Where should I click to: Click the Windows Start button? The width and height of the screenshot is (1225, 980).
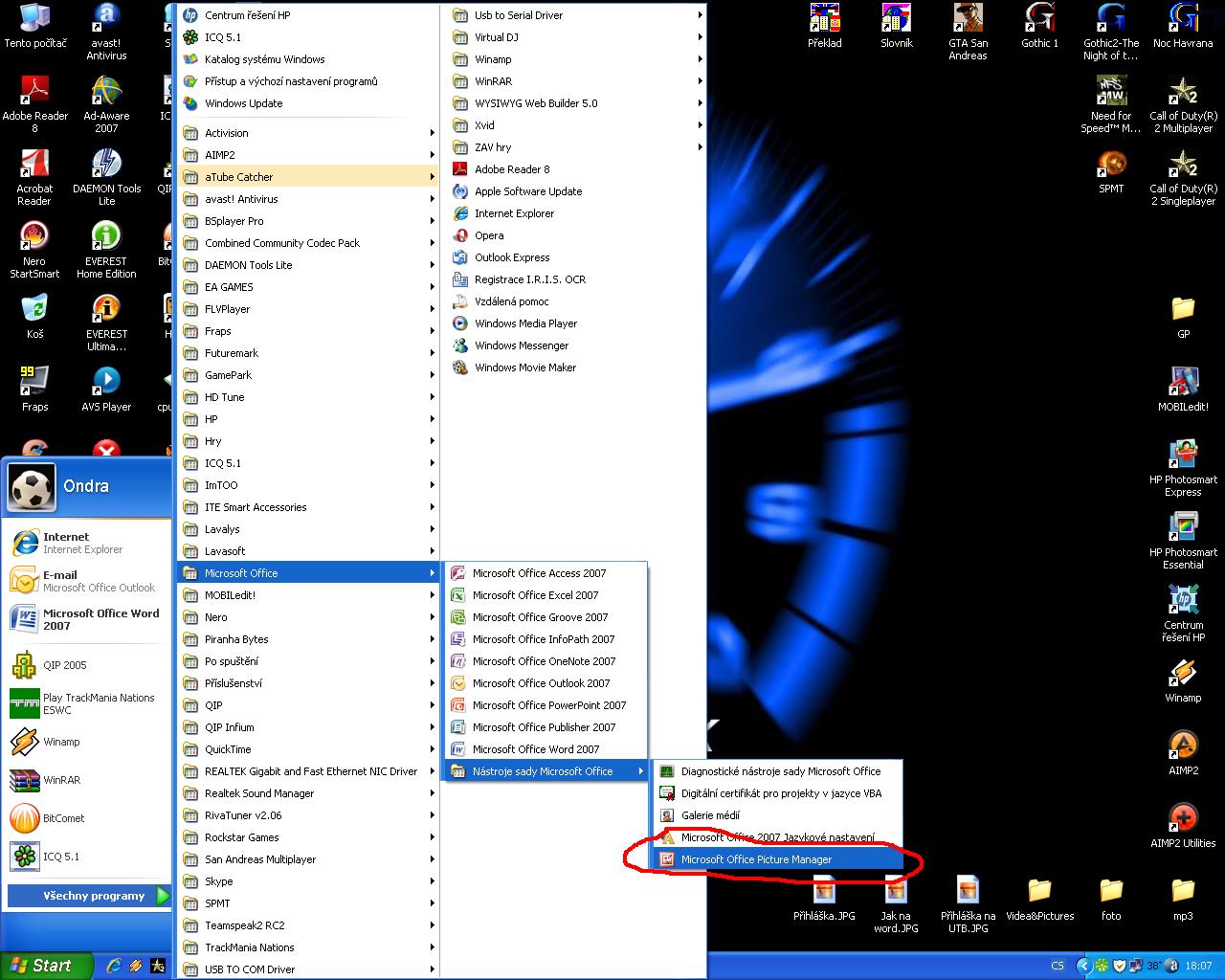[46, 966]
